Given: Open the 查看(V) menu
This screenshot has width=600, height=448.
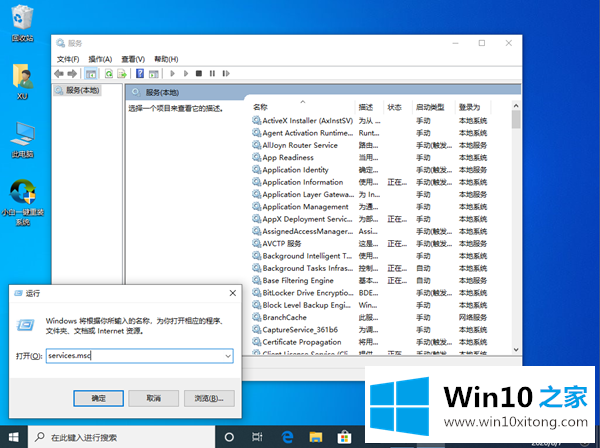Looking at the screenshot, I should 133,59.
